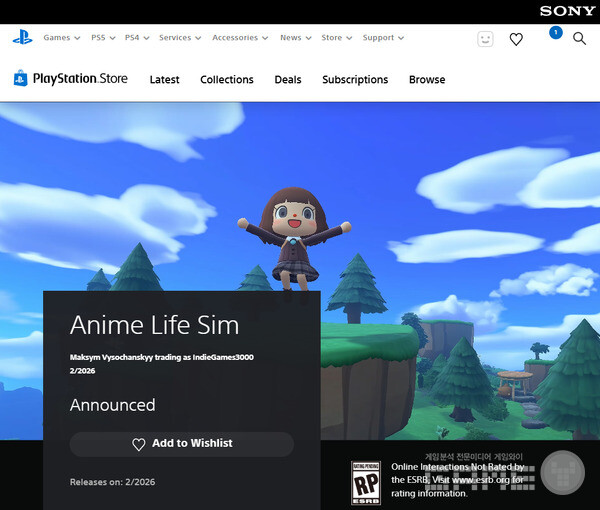Select the Deals tab
This screenshot has height=510, width=600.
tap(288, 80)
